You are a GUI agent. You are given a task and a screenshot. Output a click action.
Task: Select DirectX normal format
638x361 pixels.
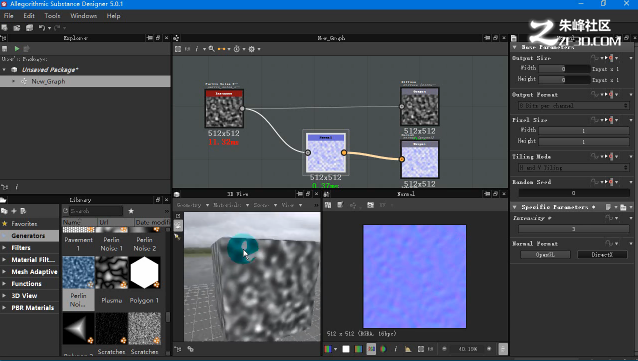coord(602,254)
